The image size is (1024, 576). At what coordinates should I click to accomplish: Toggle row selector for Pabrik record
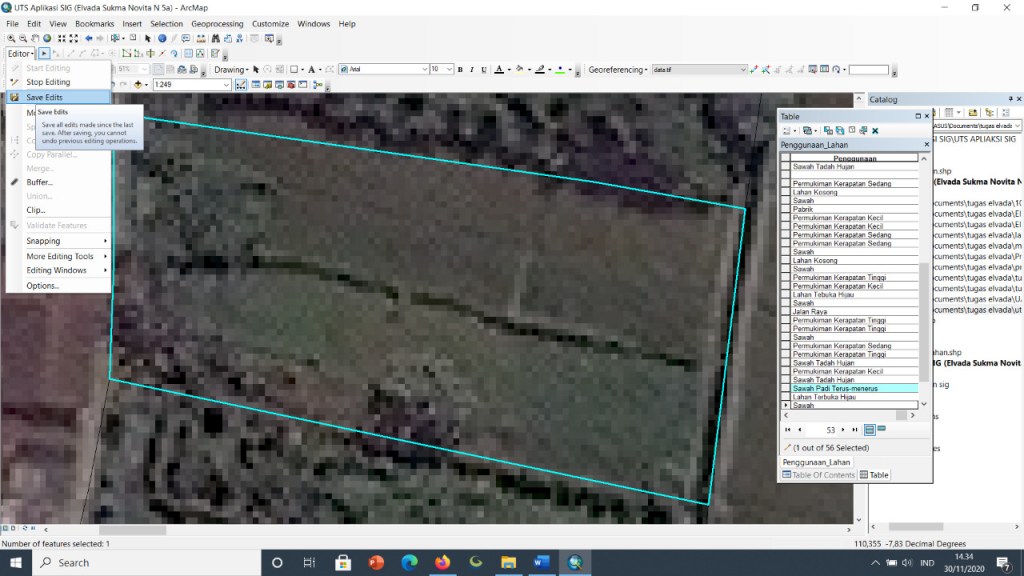pyautogui.click(x=786, y=209)
